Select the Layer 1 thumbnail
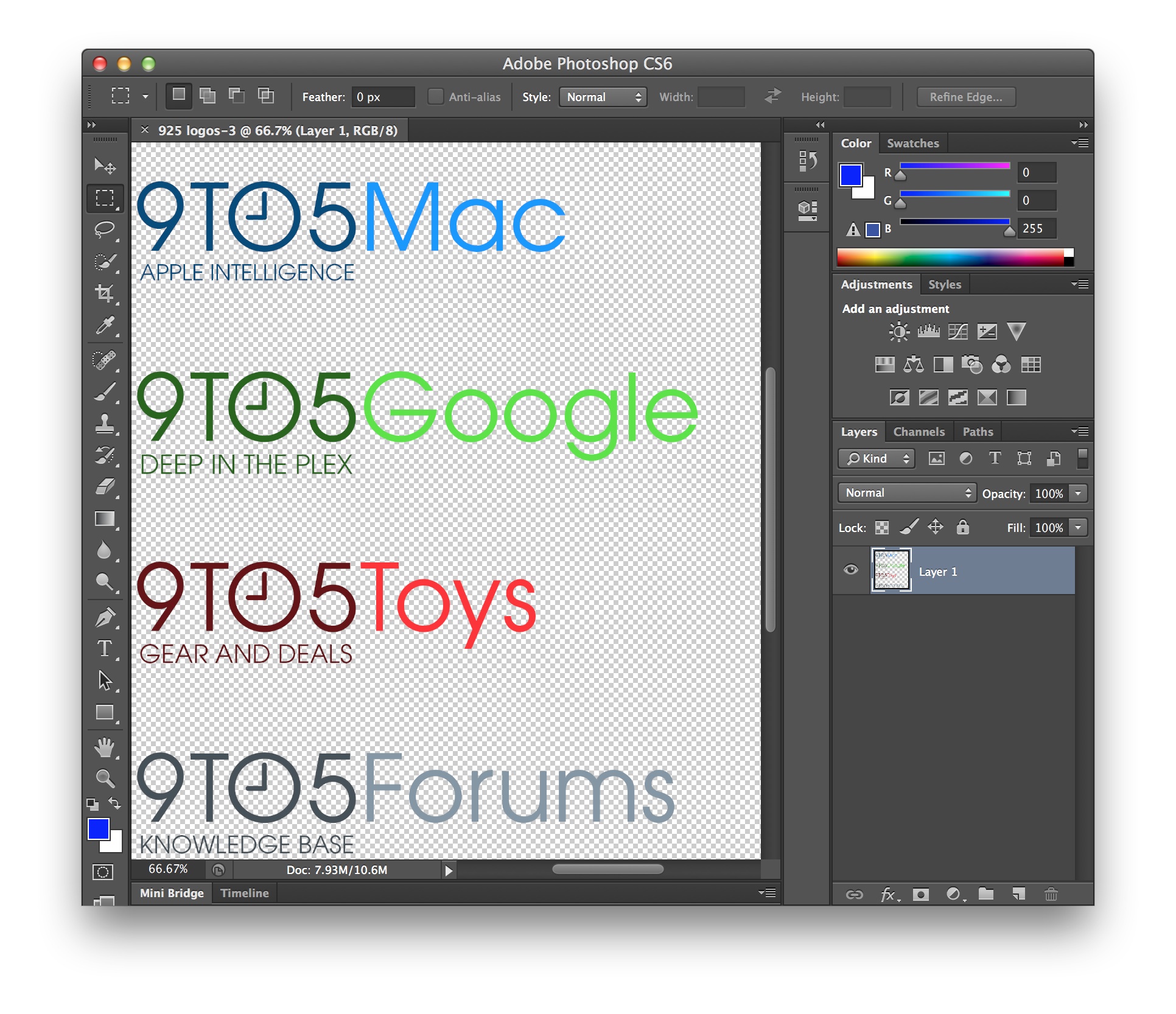This screenshot has width=1176, height=1014. pyautogui.click(x=892, y=570)
